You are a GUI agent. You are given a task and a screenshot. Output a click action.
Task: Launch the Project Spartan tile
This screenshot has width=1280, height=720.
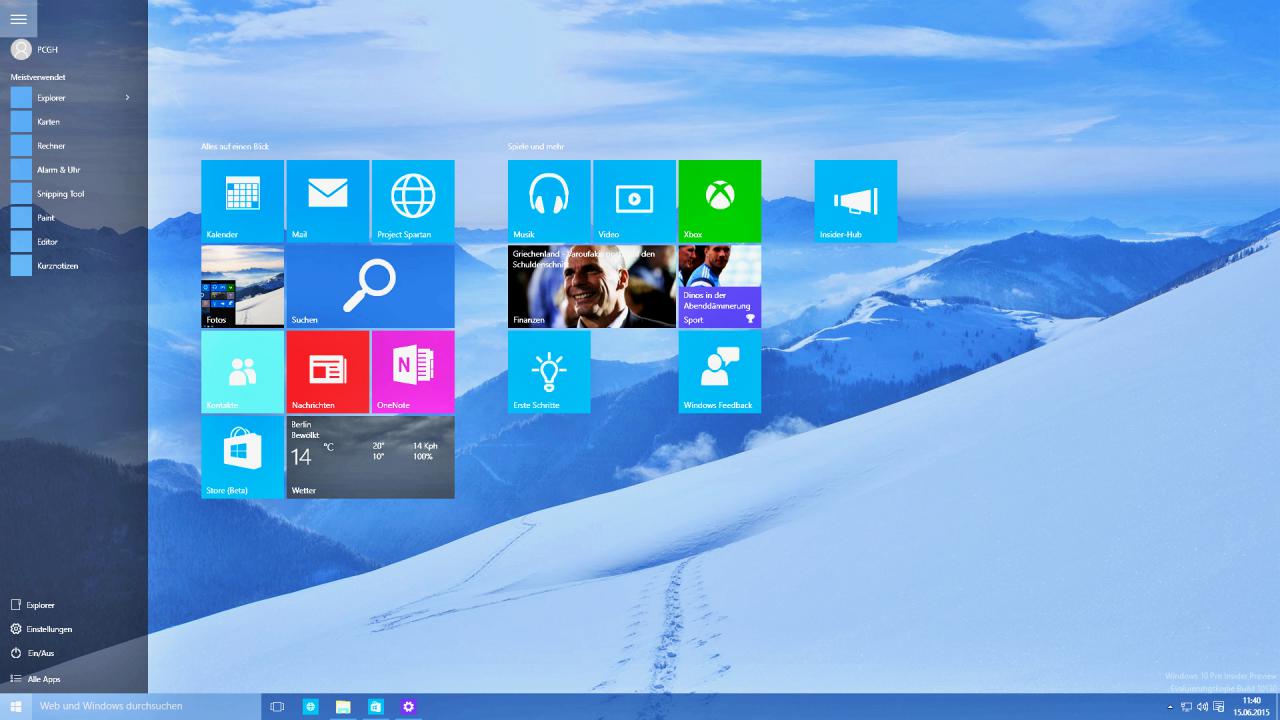point(413,201)
